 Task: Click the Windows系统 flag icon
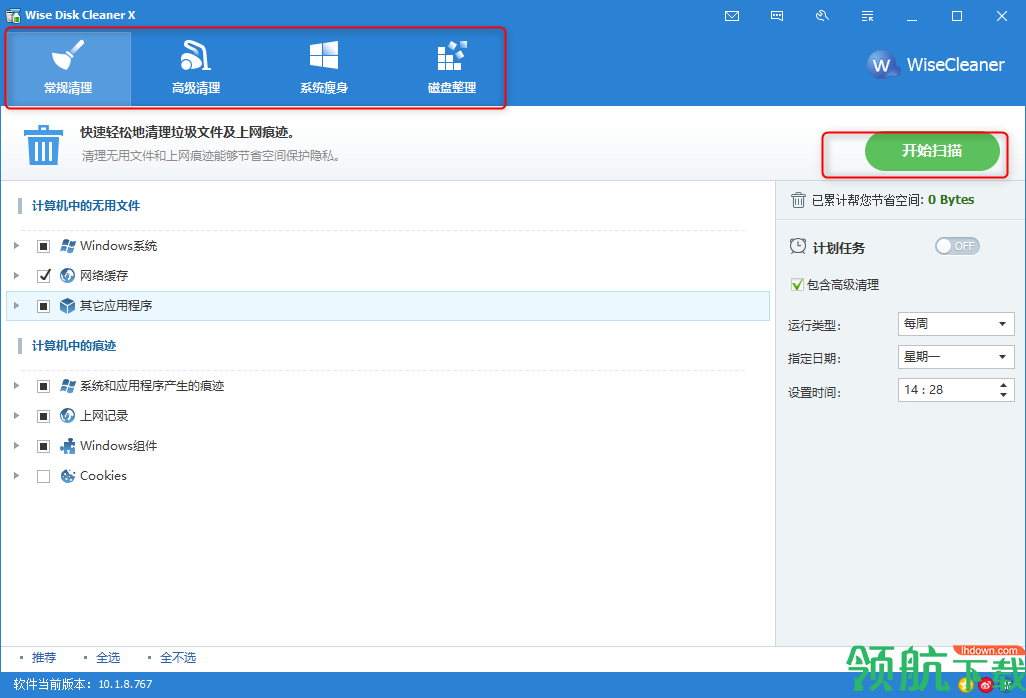coord(67,246)
